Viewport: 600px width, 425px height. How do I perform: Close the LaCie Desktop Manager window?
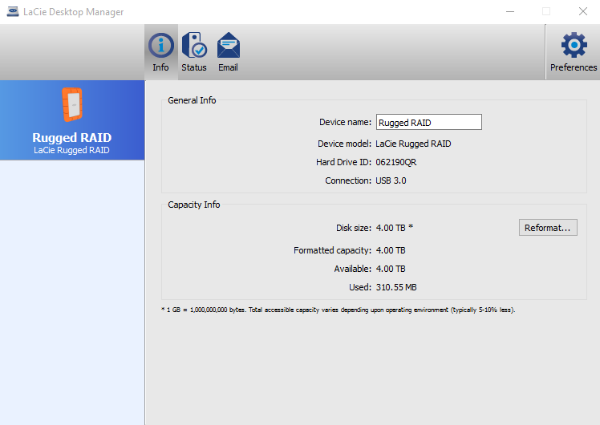583,11
